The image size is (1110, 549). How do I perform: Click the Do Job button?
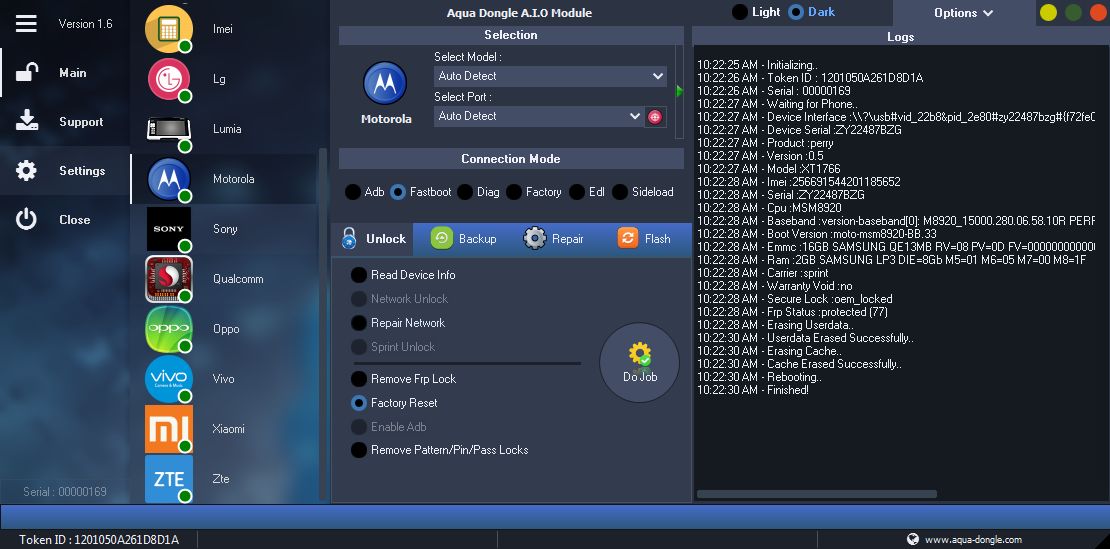click(x=640, y=362)
